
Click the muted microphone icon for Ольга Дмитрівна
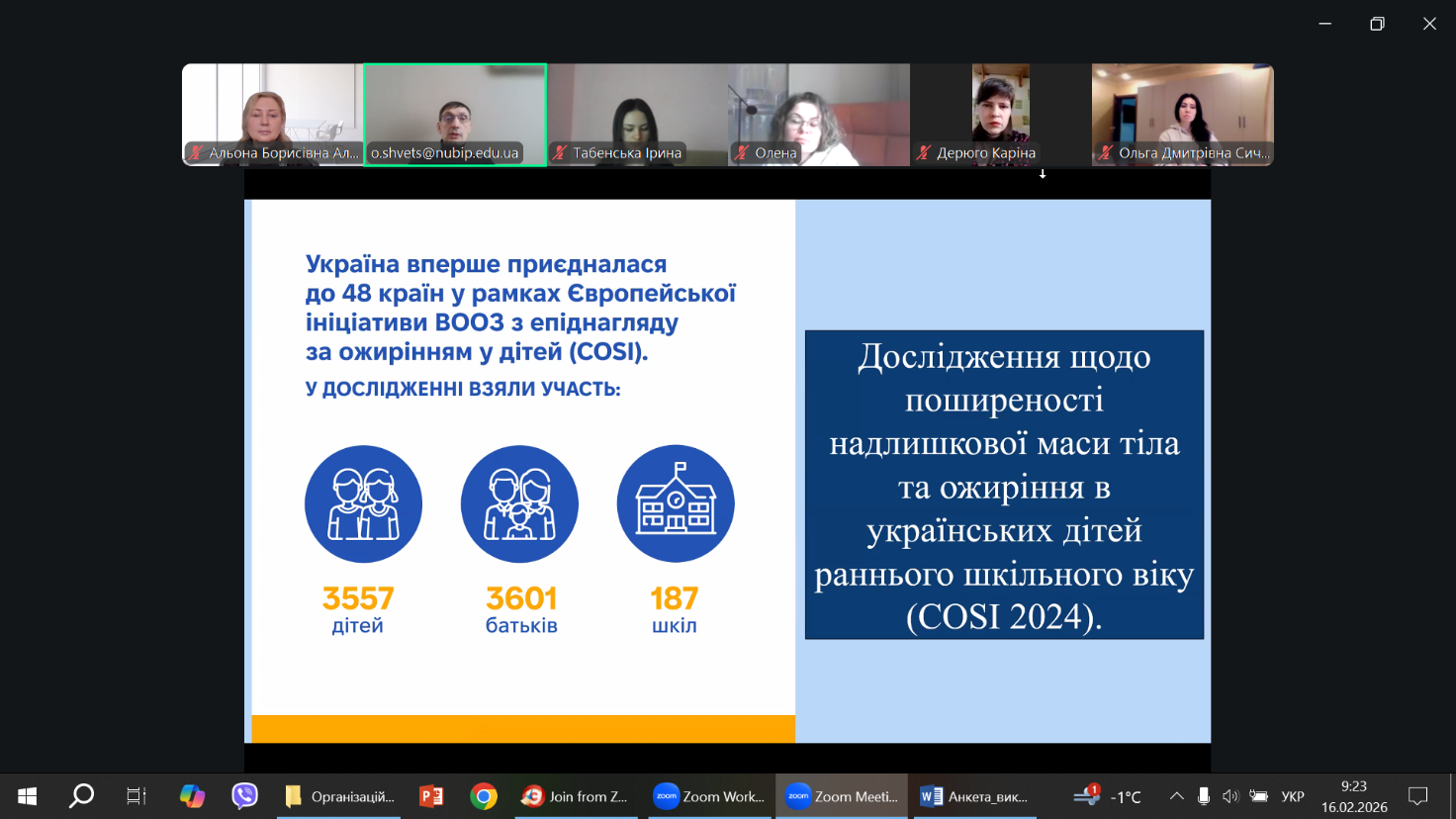click(x=1106, y=152)
